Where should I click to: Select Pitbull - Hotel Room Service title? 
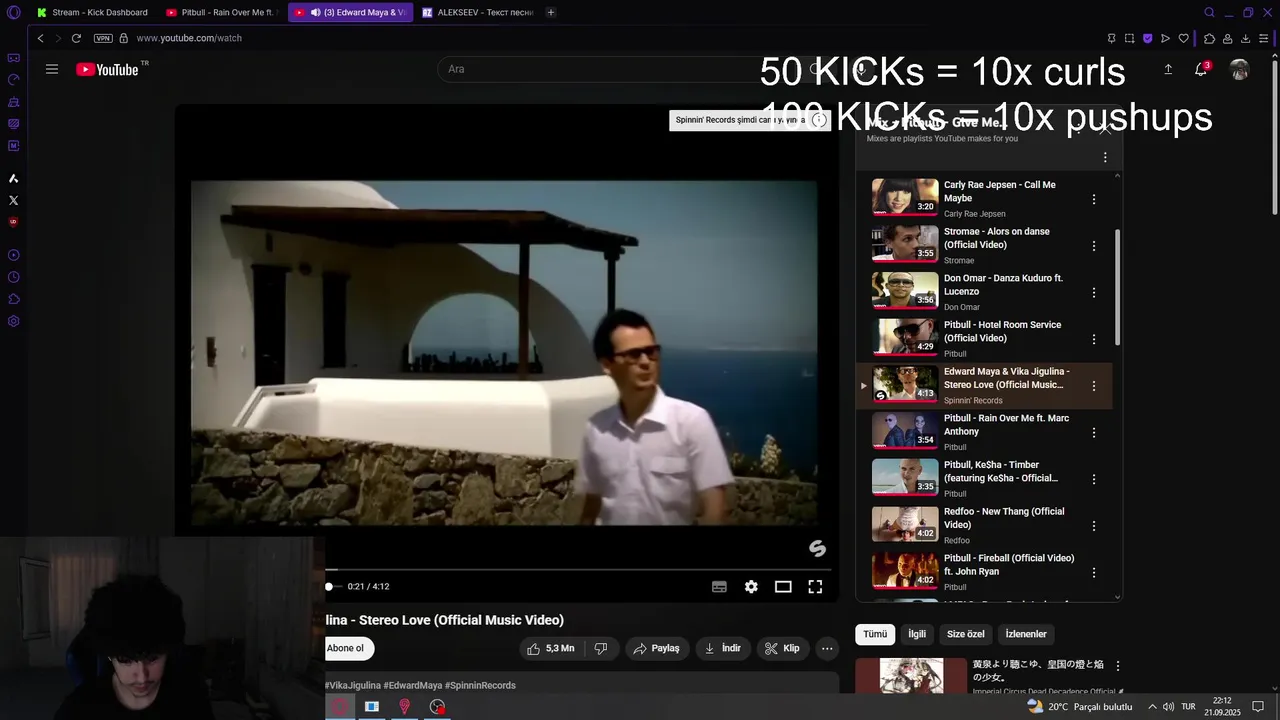tap(1002, 331)
